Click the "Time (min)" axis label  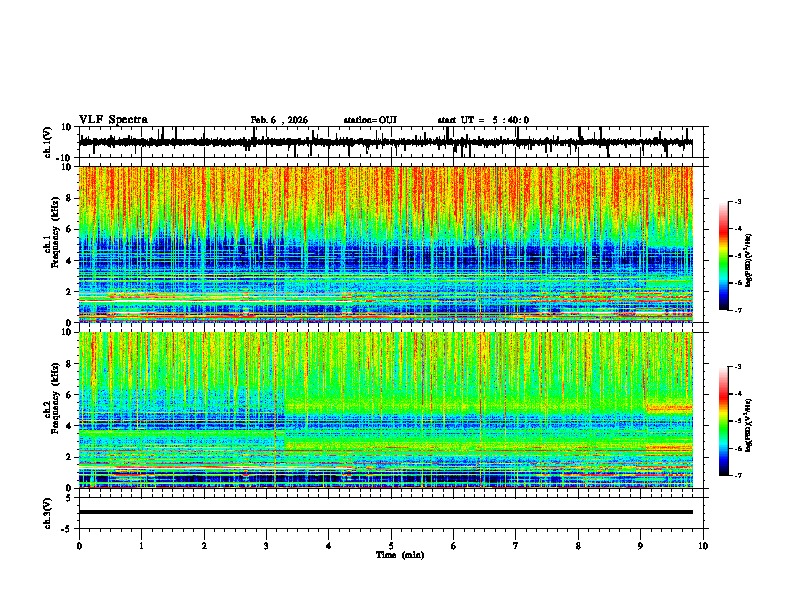(x=400, y=555)
